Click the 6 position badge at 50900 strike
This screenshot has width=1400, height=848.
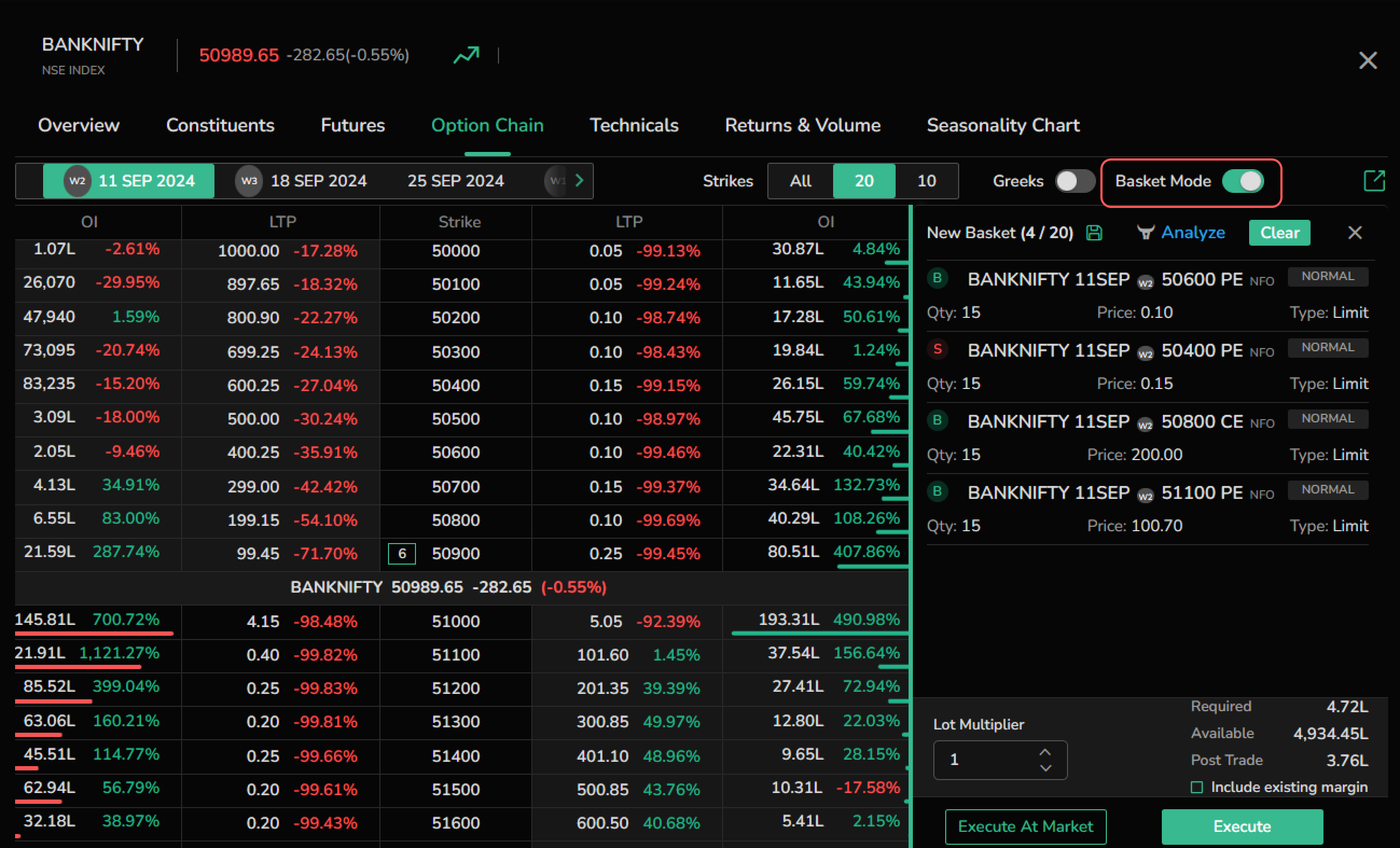401,553
